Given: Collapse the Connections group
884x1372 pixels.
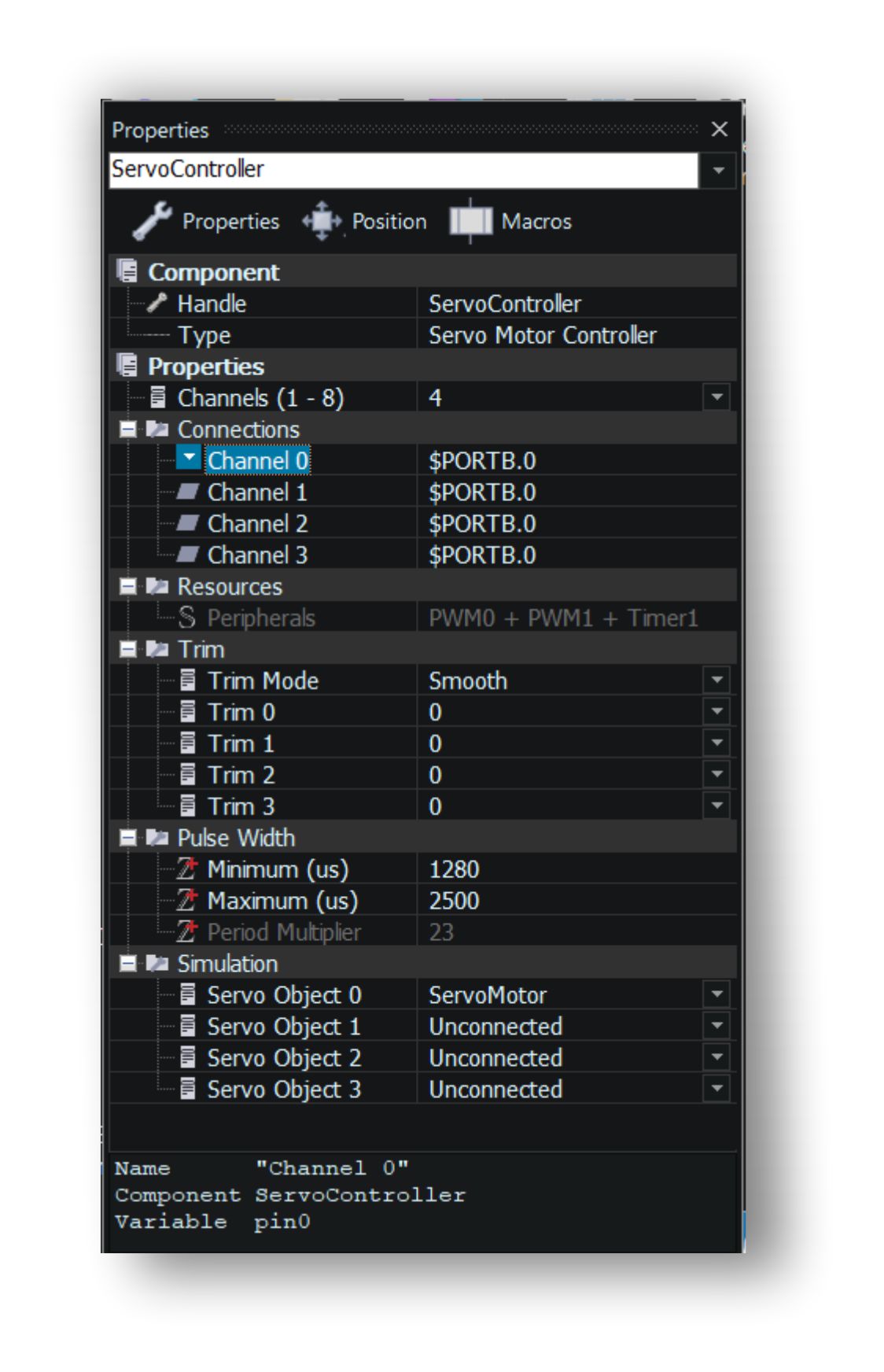Looking at the screenshot, I should 127,429.
